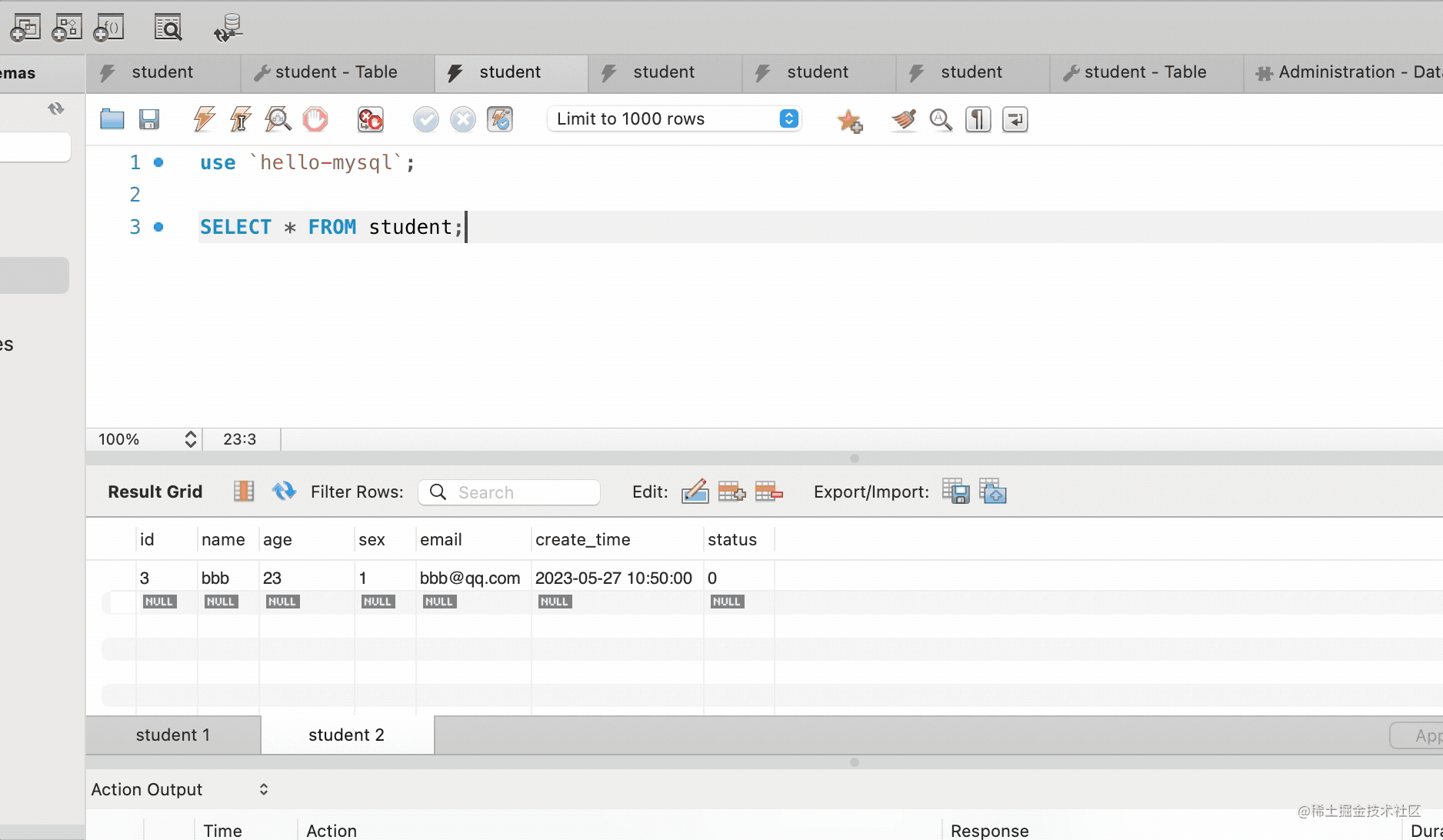This screenshot has width=1443, height=840.
Task: Execute the query with the lightning bolt icon
Action: [x=204, y=119]
